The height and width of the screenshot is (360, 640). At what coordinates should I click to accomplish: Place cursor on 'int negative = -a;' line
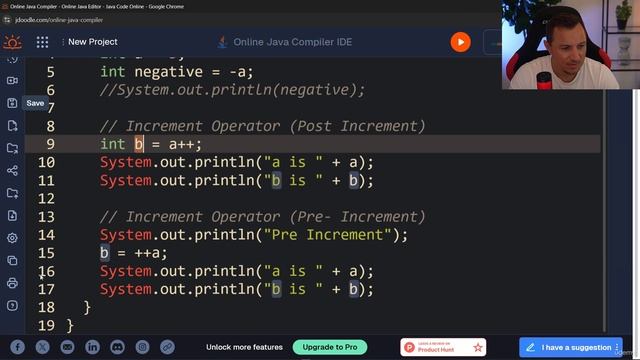(x=177, y=72)
